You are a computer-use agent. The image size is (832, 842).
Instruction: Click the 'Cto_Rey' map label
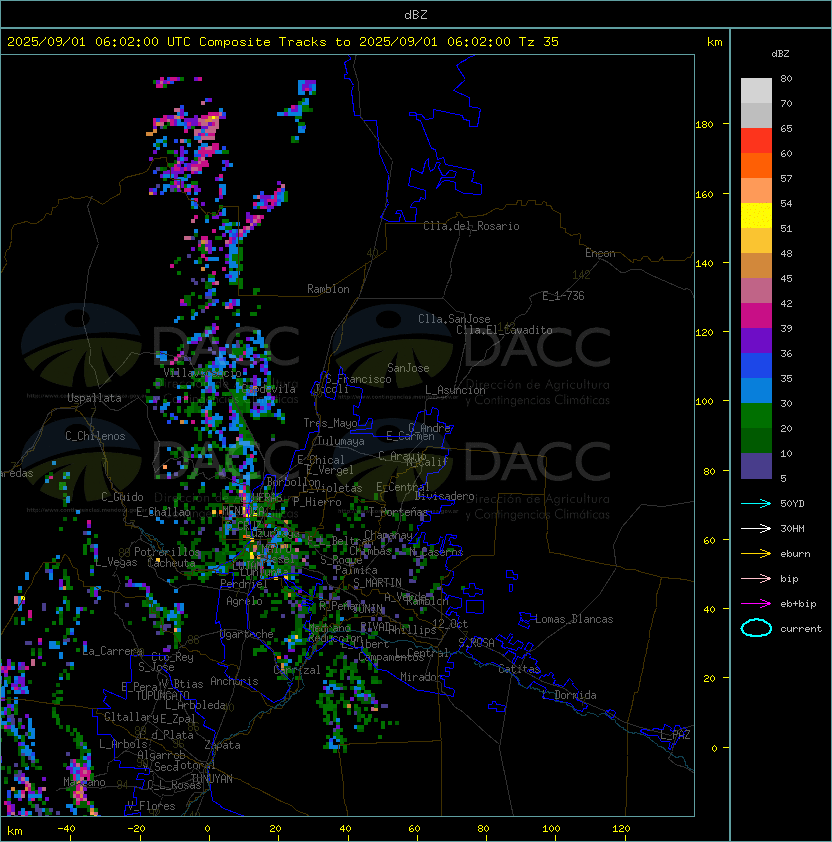point(172,657)
